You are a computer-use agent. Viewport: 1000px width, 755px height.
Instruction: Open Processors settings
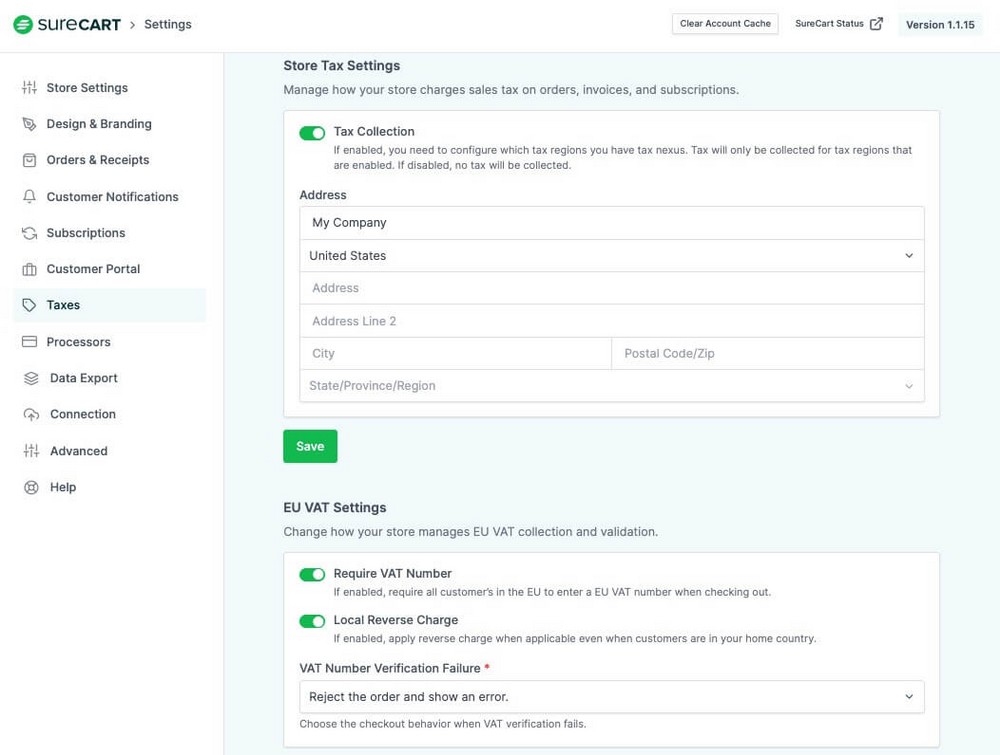point(109,342)
